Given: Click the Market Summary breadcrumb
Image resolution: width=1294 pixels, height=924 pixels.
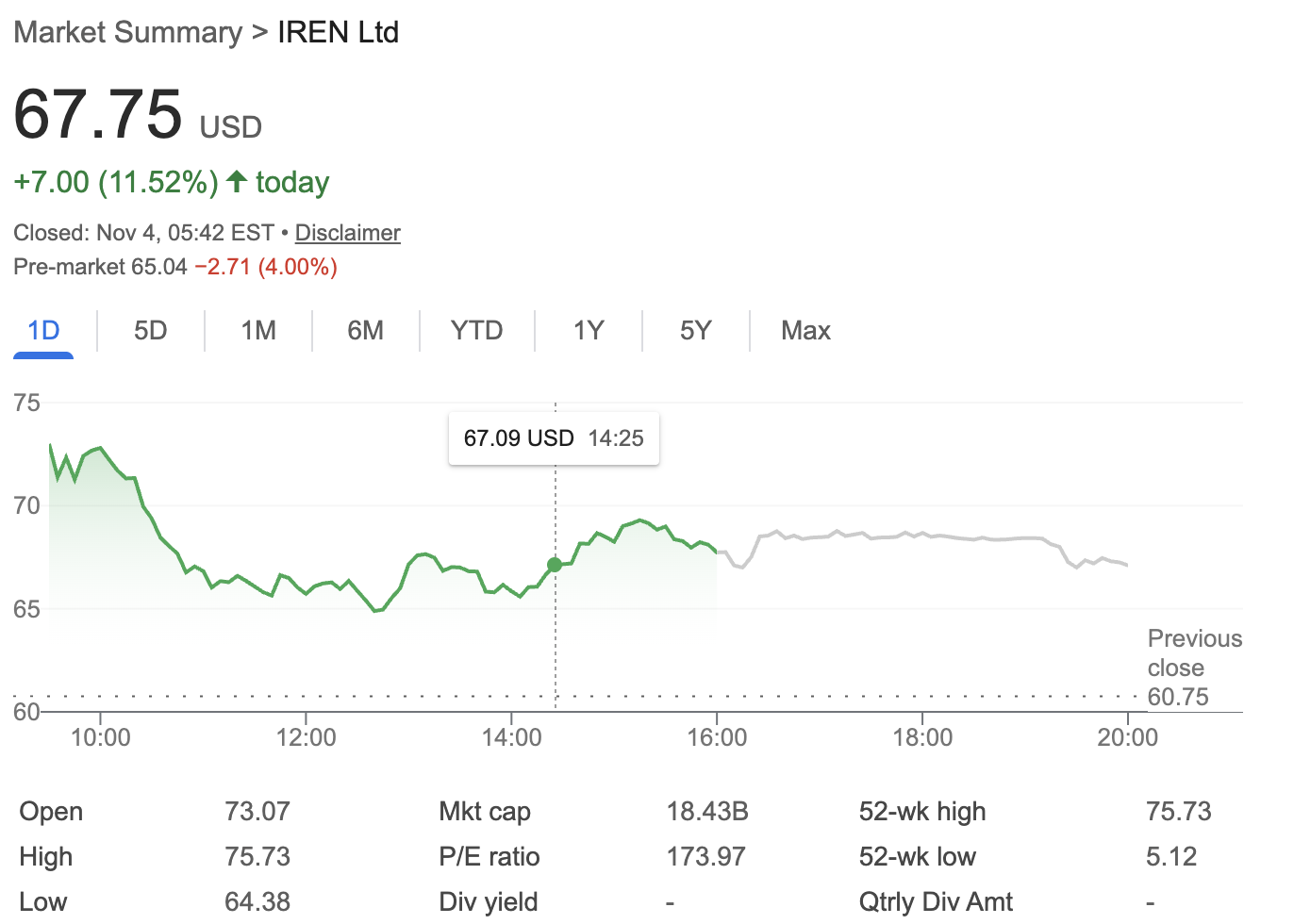Looking at the screenshot, I should 128,32.
